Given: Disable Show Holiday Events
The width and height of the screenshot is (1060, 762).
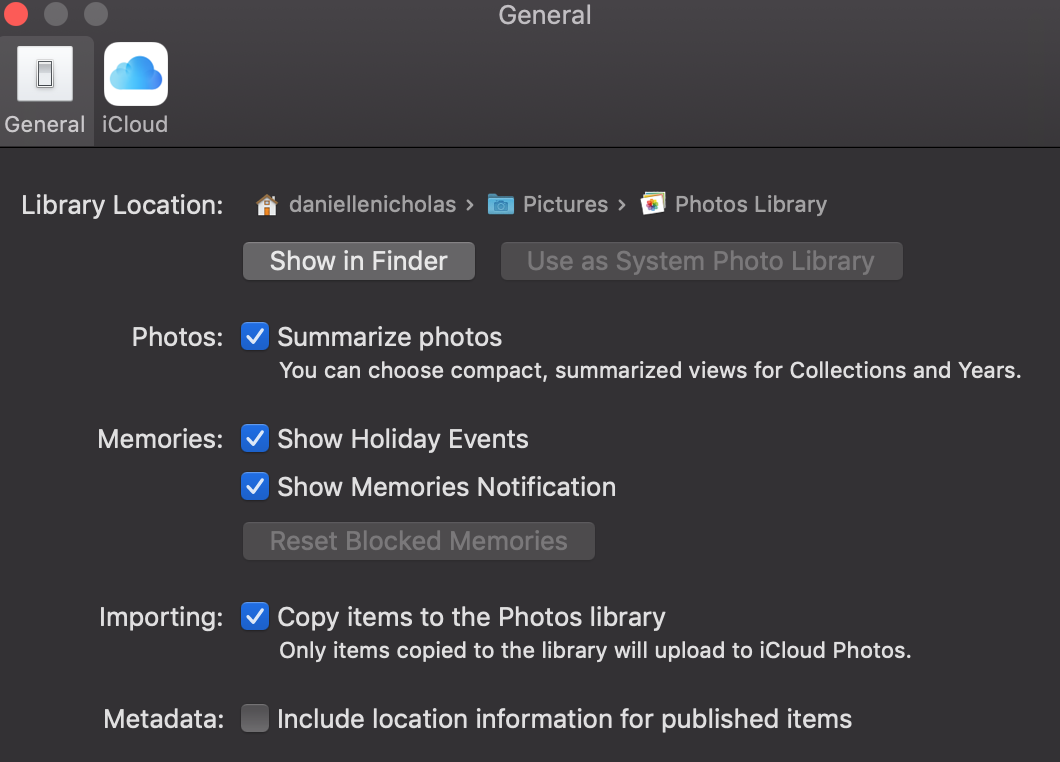Looking at the screenshot, I should tap(255, 439).
